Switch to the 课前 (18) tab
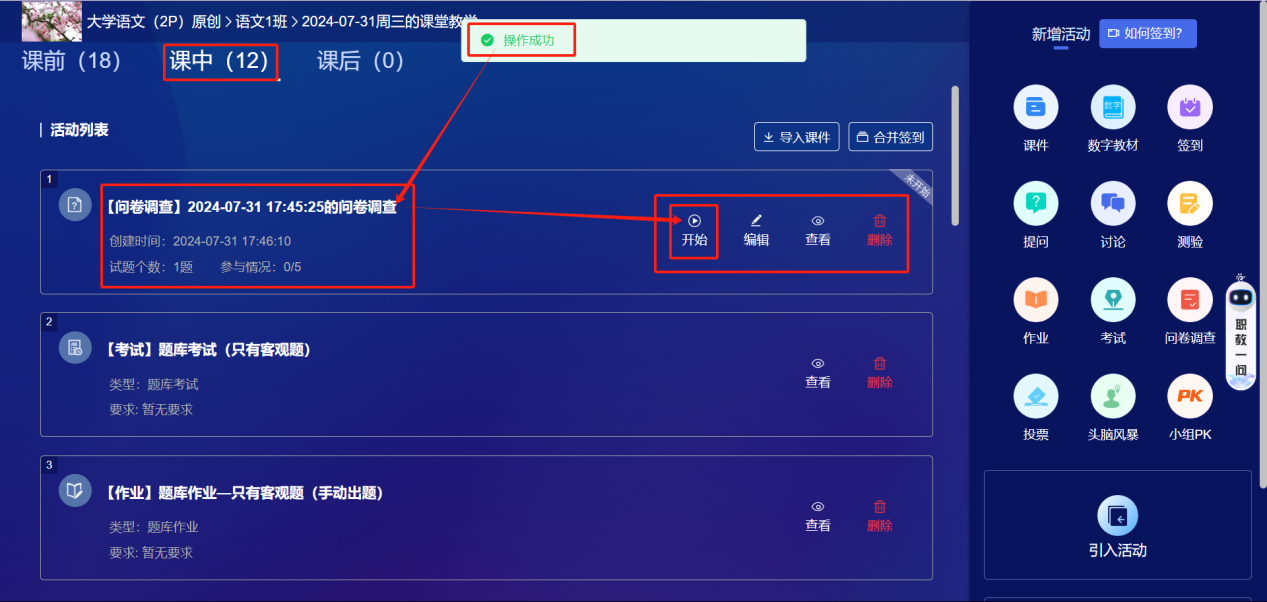1267x602 pixels. point(71,61)
